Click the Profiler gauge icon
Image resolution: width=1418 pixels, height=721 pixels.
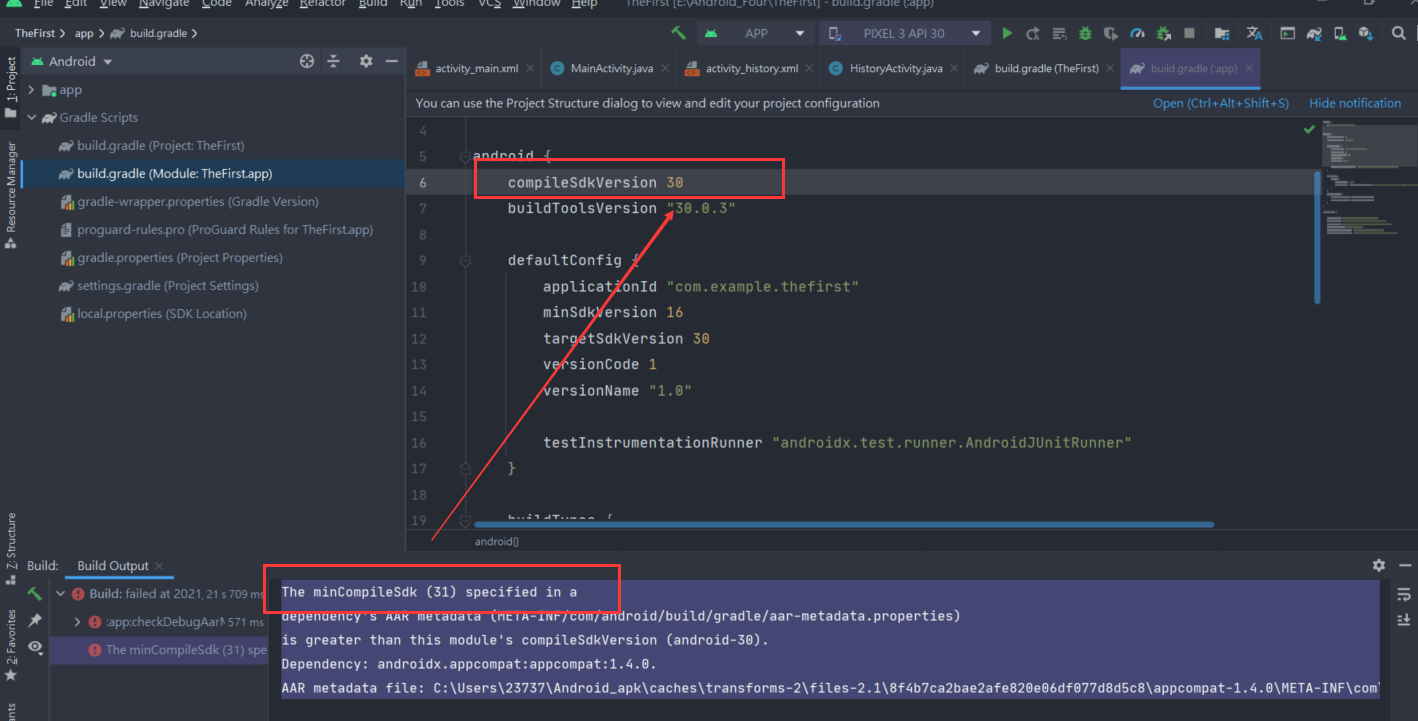click(x=1136, y=33)
